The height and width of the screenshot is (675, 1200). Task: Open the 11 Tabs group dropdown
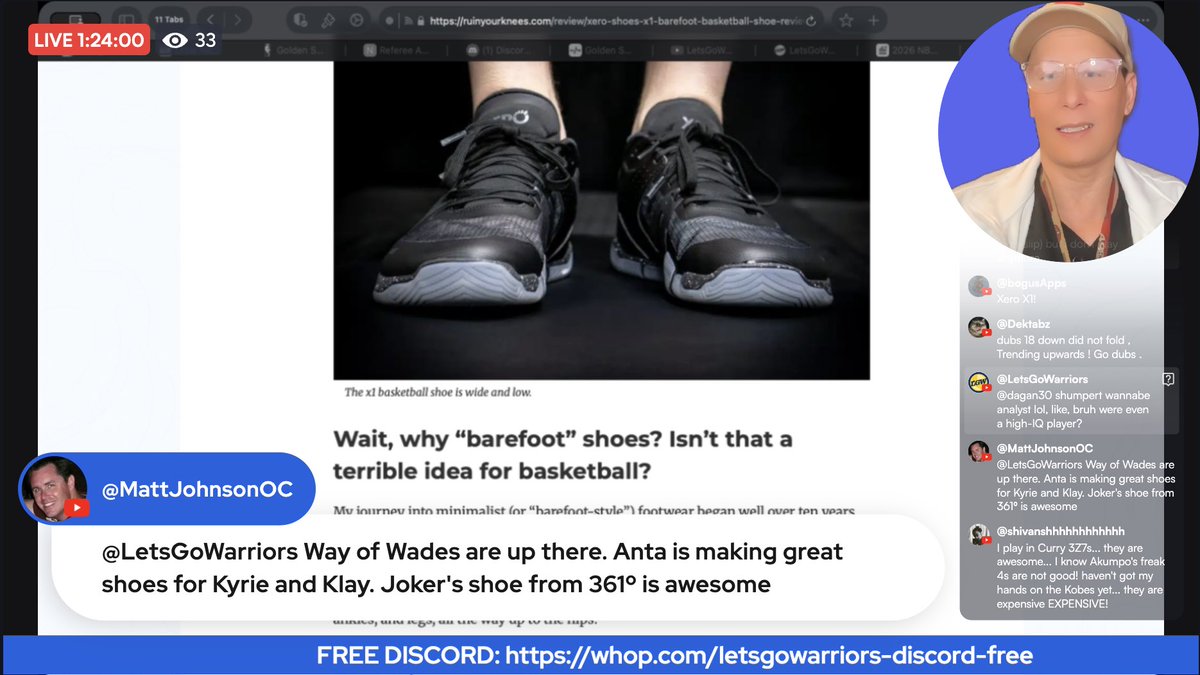tap(170, 19)
